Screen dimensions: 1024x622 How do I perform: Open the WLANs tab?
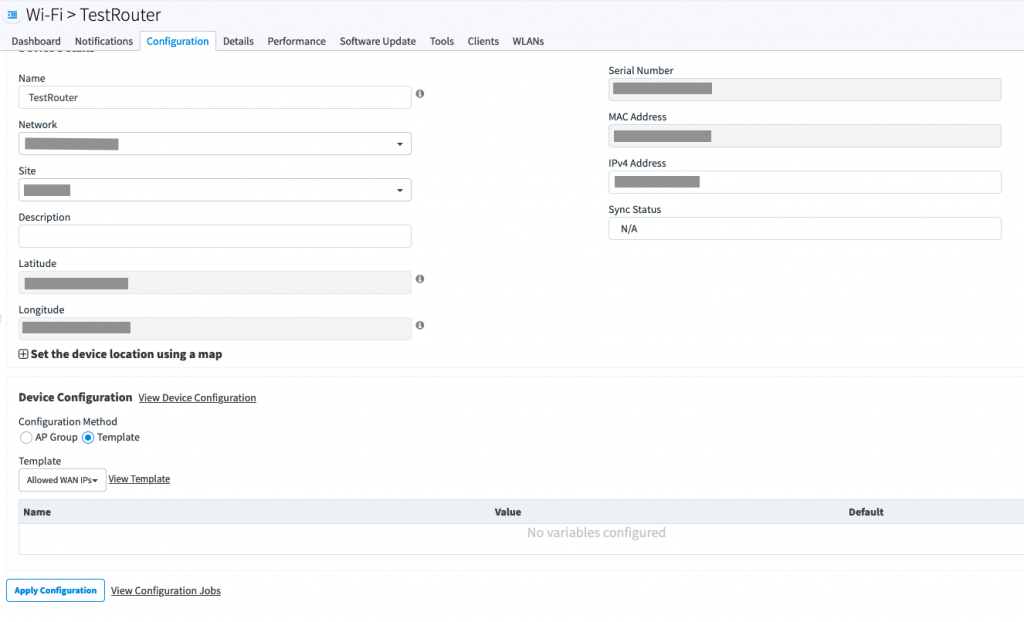[x=528, y=41]
